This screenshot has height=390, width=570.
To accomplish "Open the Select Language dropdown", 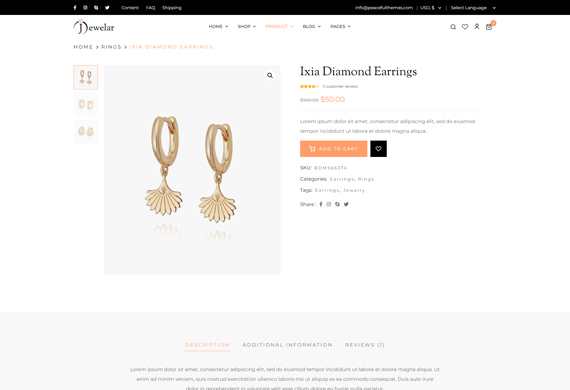I will click(x=473, y=8).
